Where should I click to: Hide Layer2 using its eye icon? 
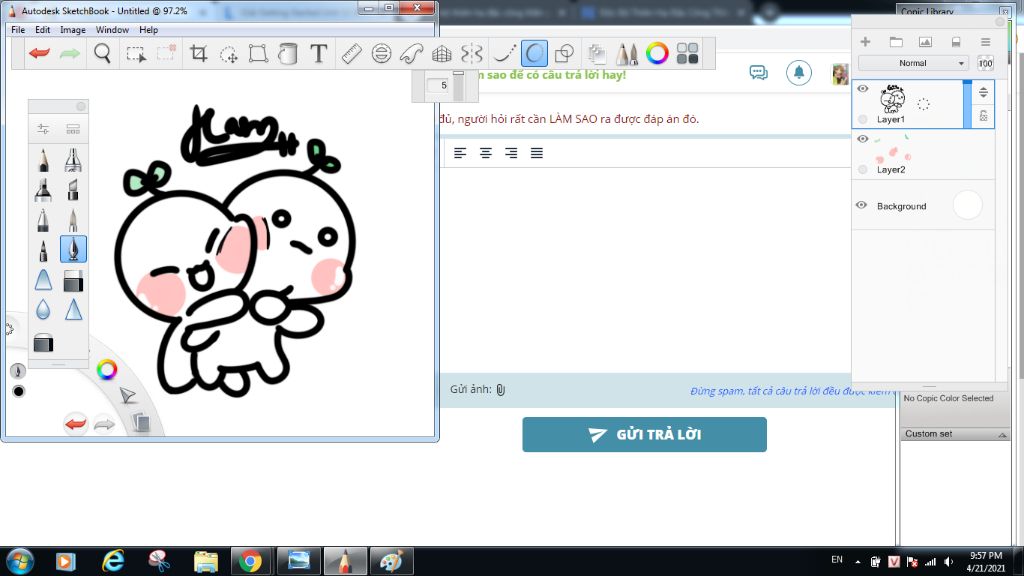(x=863, y=139)
